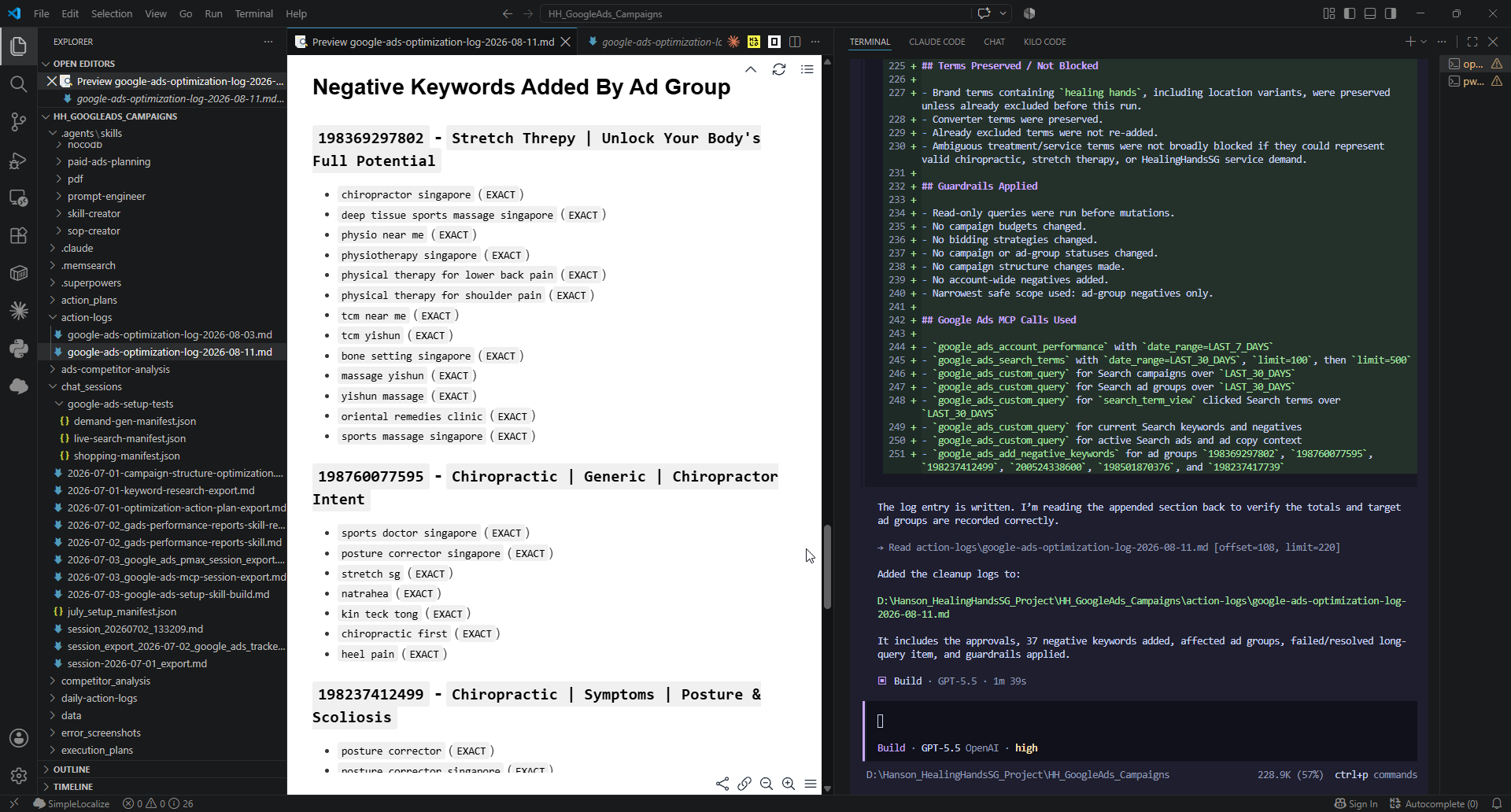Expand the OUTLINE section

pyautogui.click(x=72, y=770)
